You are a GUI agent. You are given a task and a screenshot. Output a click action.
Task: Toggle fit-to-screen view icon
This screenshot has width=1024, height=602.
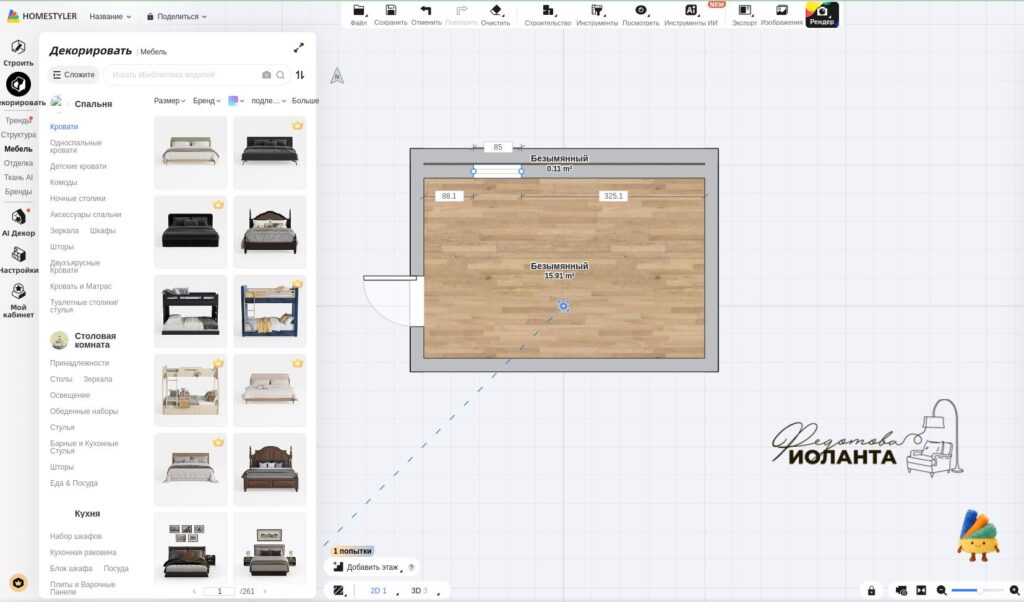[921, 590]
